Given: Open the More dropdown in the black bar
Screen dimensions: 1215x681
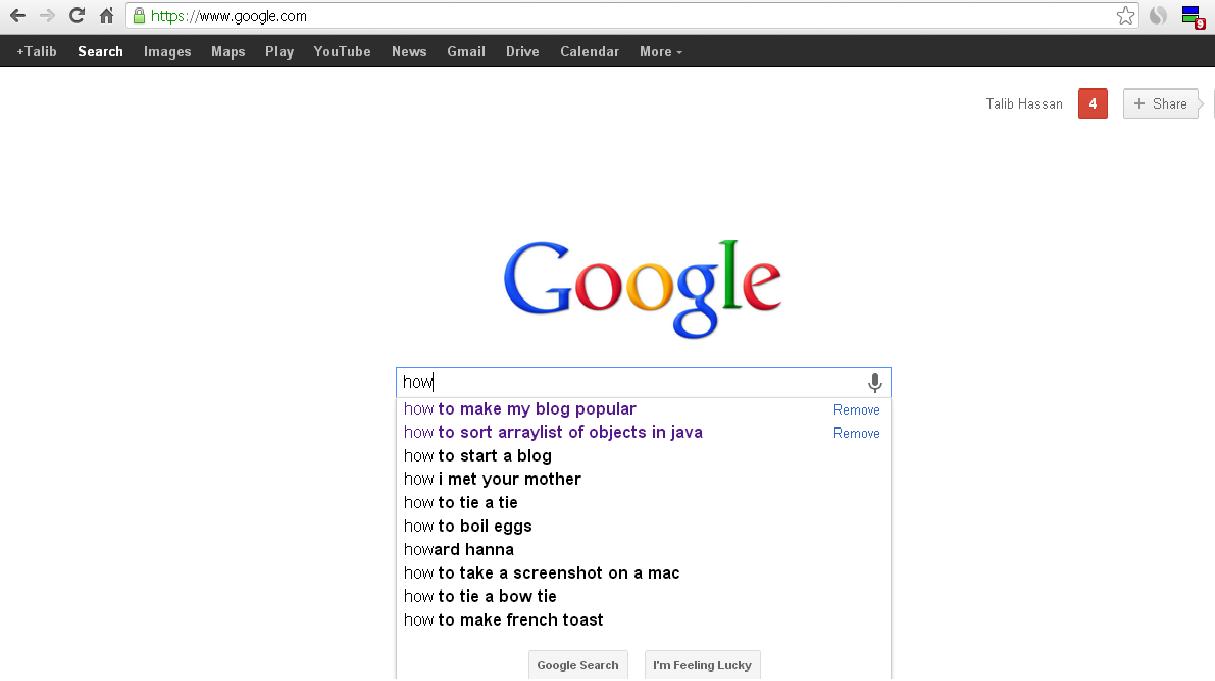Looking at the screenshot, I should (x=659, y=51).
